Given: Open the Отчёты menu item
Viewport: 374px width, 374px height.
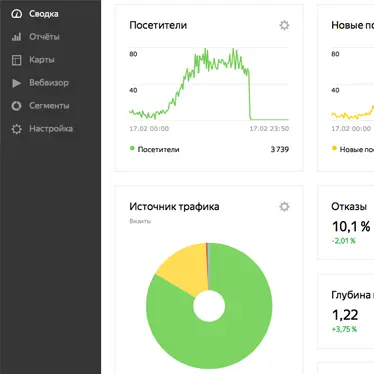Looking at the screenshot, I should [x=44, y=37].
